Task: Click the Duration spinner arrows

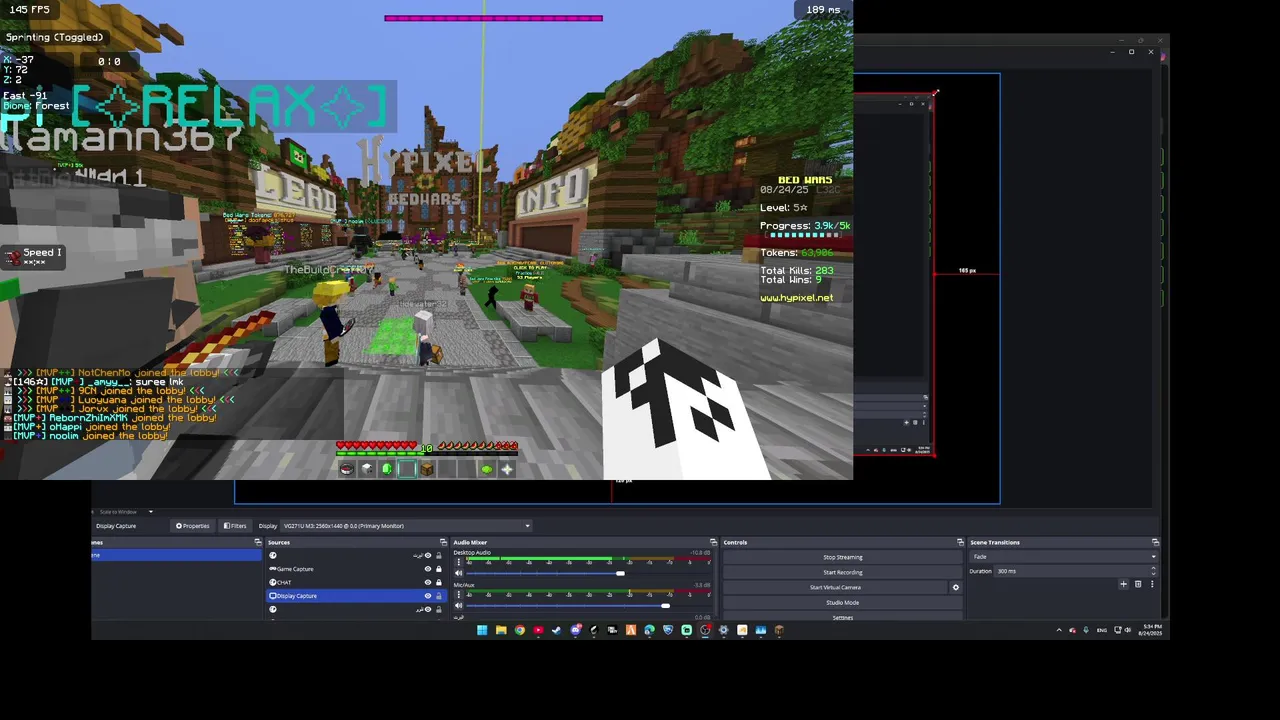Action: [1153, 571]
